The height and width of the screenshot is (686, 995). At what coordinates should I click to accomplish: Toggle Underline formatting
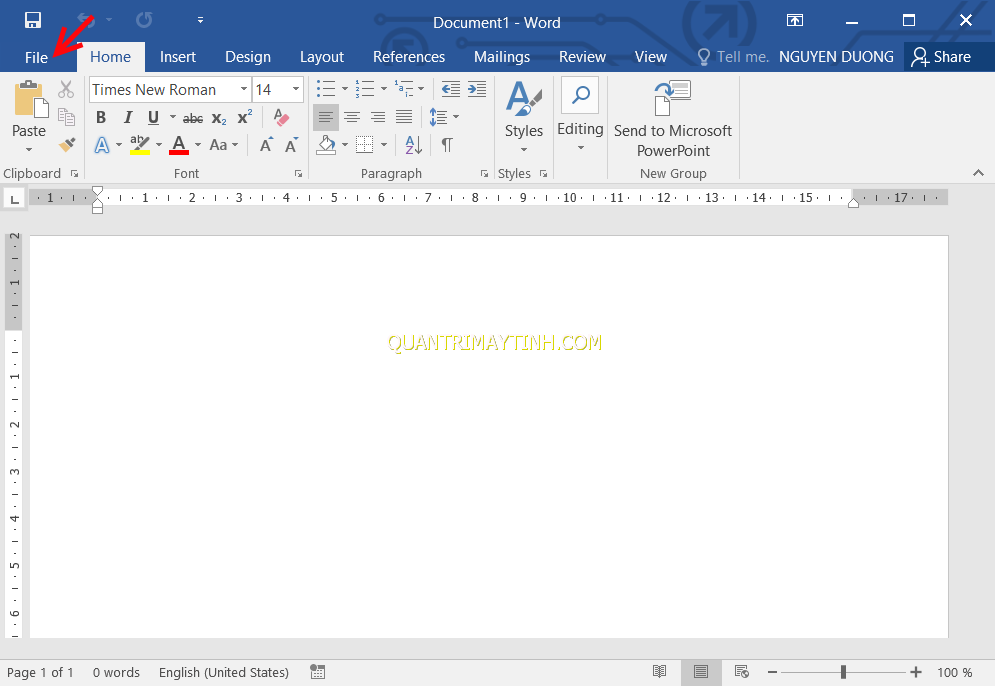point(153,117)
